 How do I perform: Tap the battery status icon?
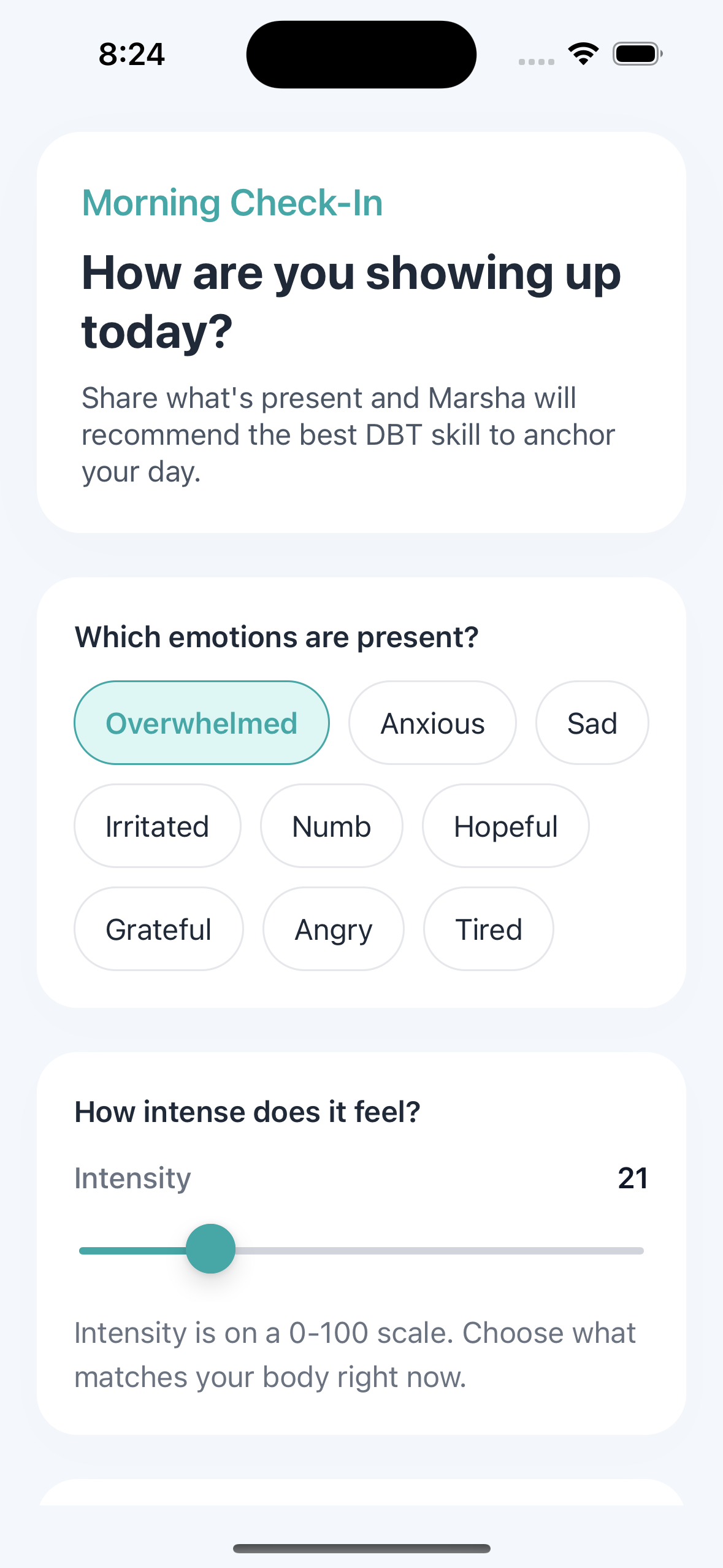pyautogui.click(x=638, y=54)
